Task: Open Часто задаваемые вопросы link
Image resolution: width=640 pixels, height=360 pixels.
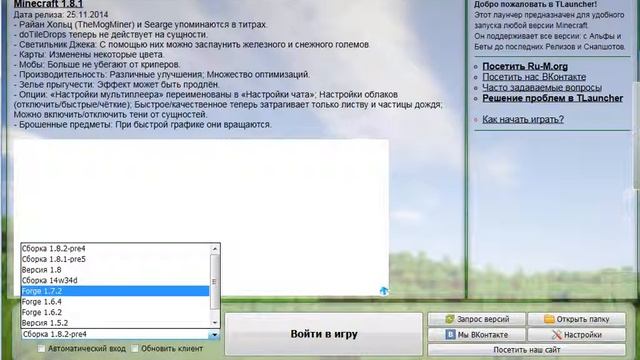Action: click(x=542, y=87)
